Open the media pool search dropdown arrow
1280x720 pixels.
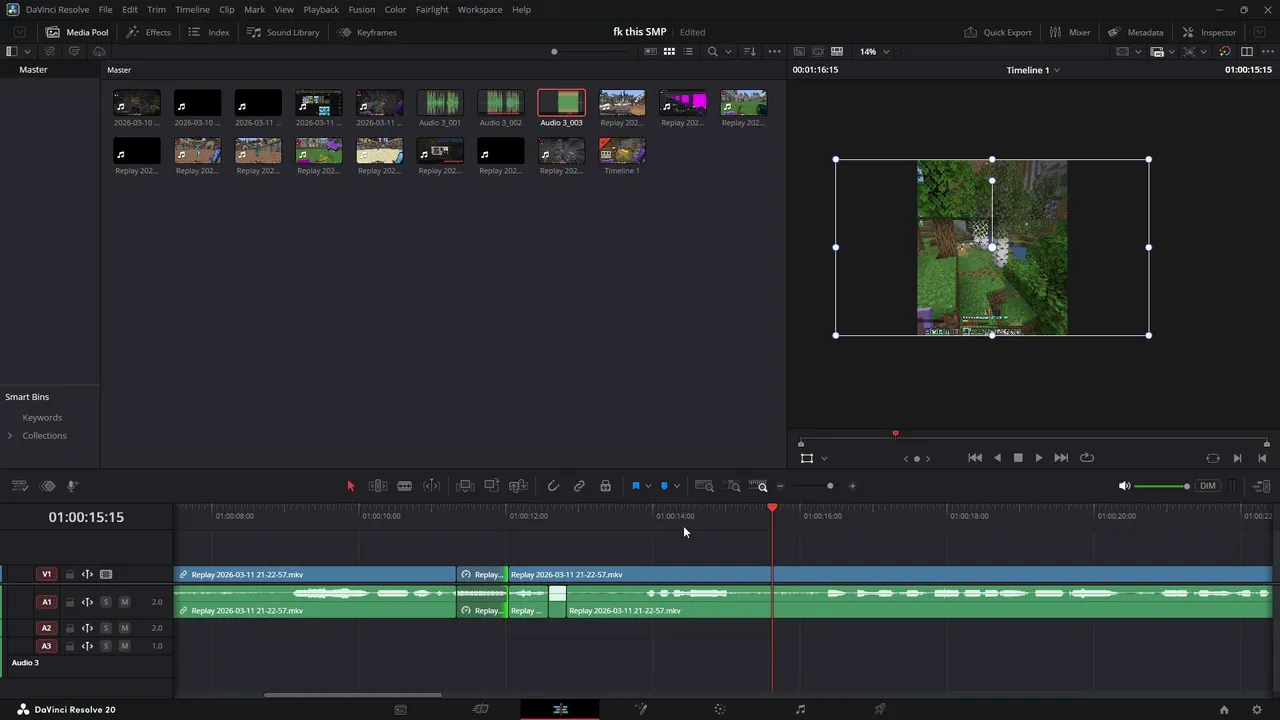coord(728,51)
